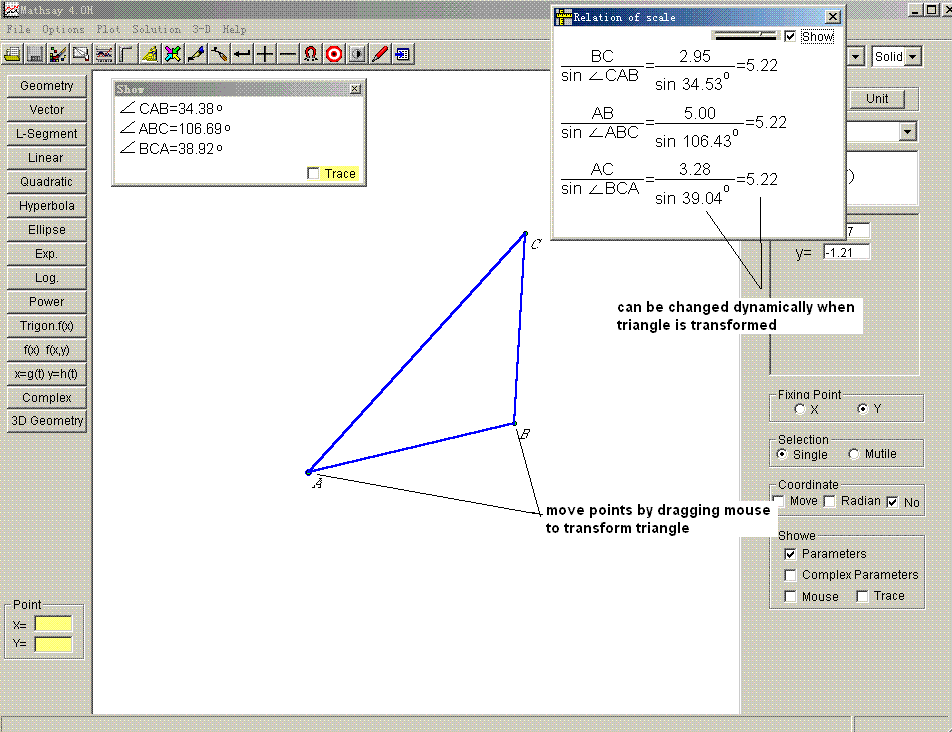The height and width of the screenshot is (732, 952).
Task: Expand the combo box below Unit
Action: pyautogui.click(x=907, y=132)
